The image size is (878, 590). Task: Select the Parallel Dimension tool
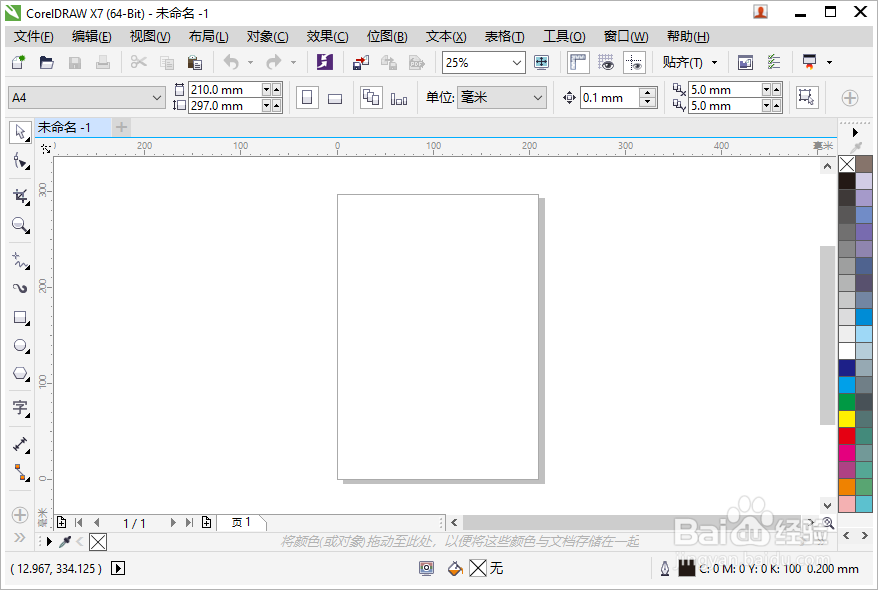20,444
